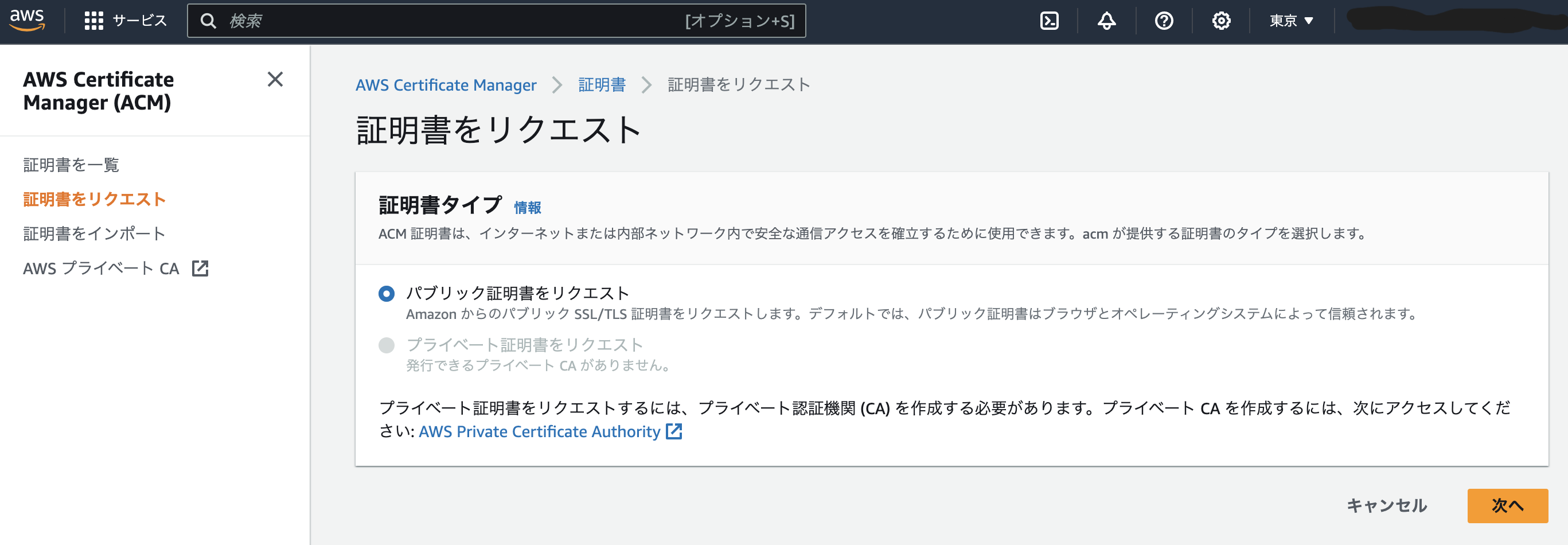Click external link icon beside AWS プライベート CA
This screenshot has width=1568, height=545.
(x=200, y=268)
